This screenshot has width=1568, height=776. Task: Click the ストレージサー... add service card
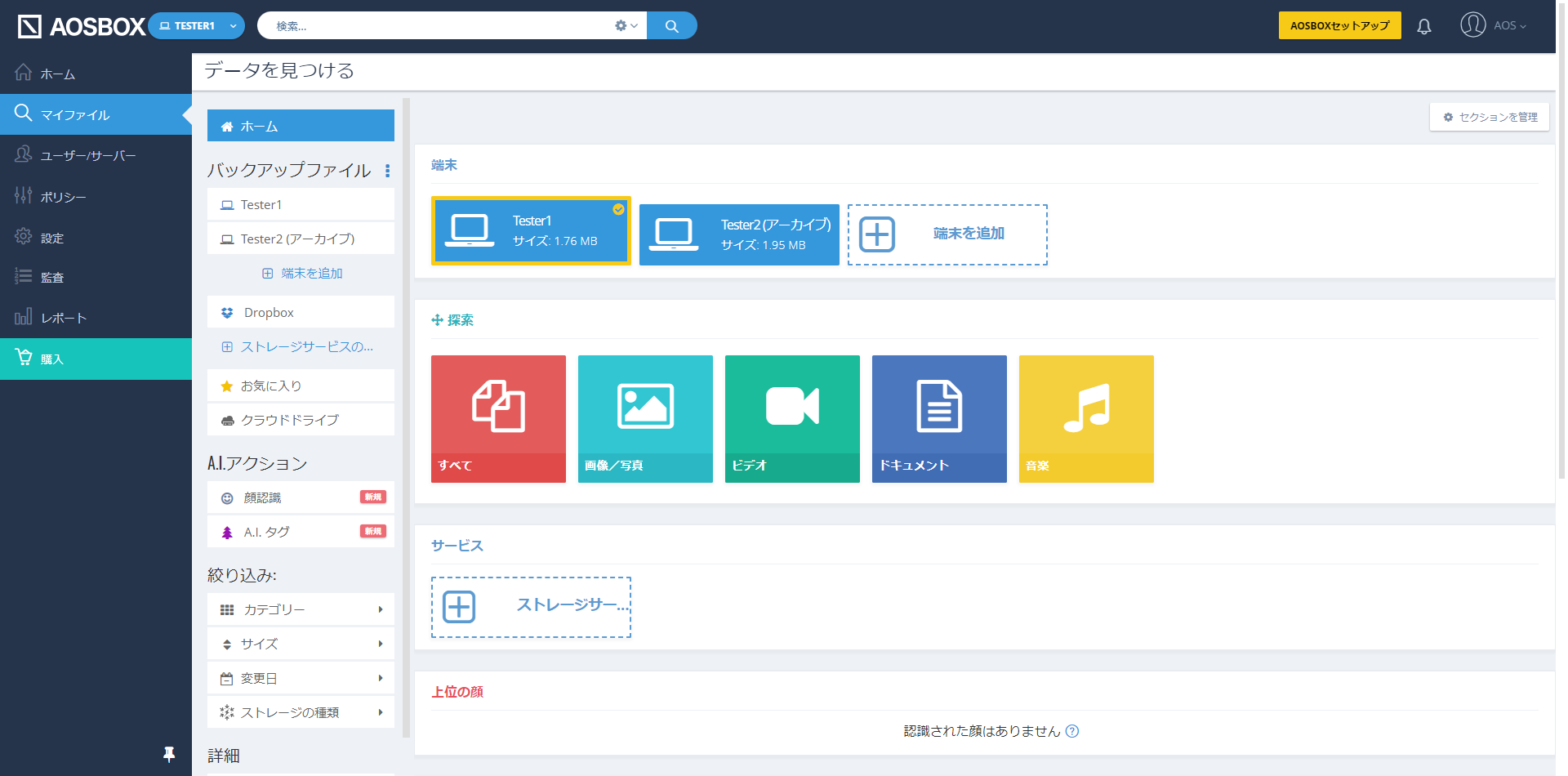531,607
